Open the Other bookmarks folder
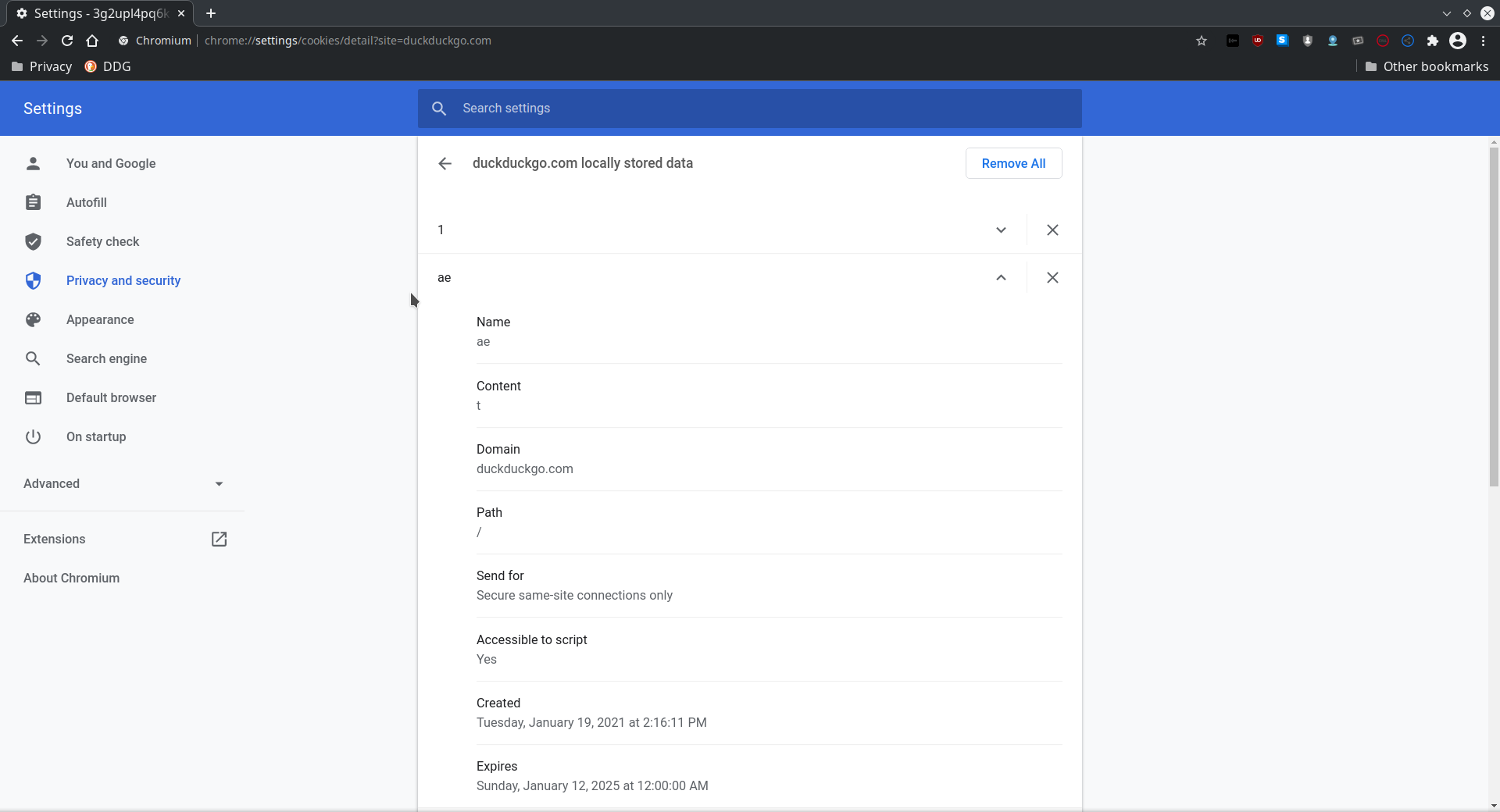This screenshot has height=812, width=1500. coord(1427,66)
